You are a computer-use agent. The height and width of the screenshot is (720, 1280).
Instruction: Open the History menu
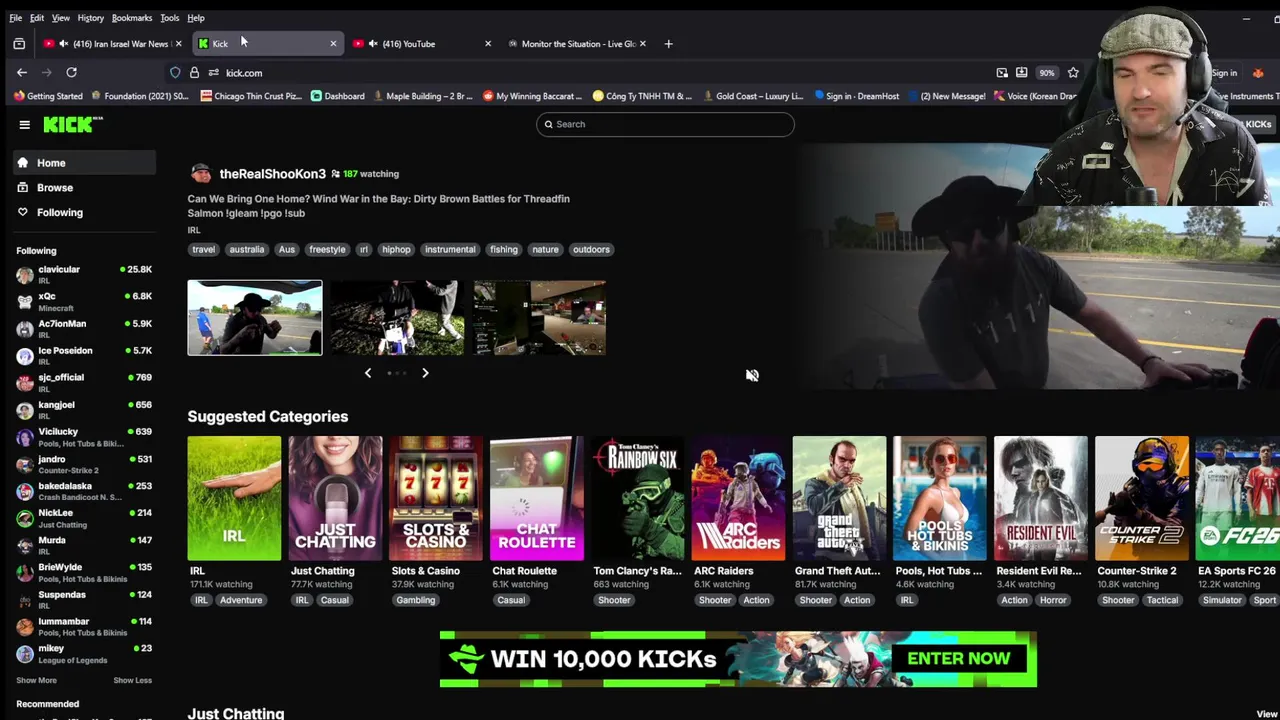point(90,18)
